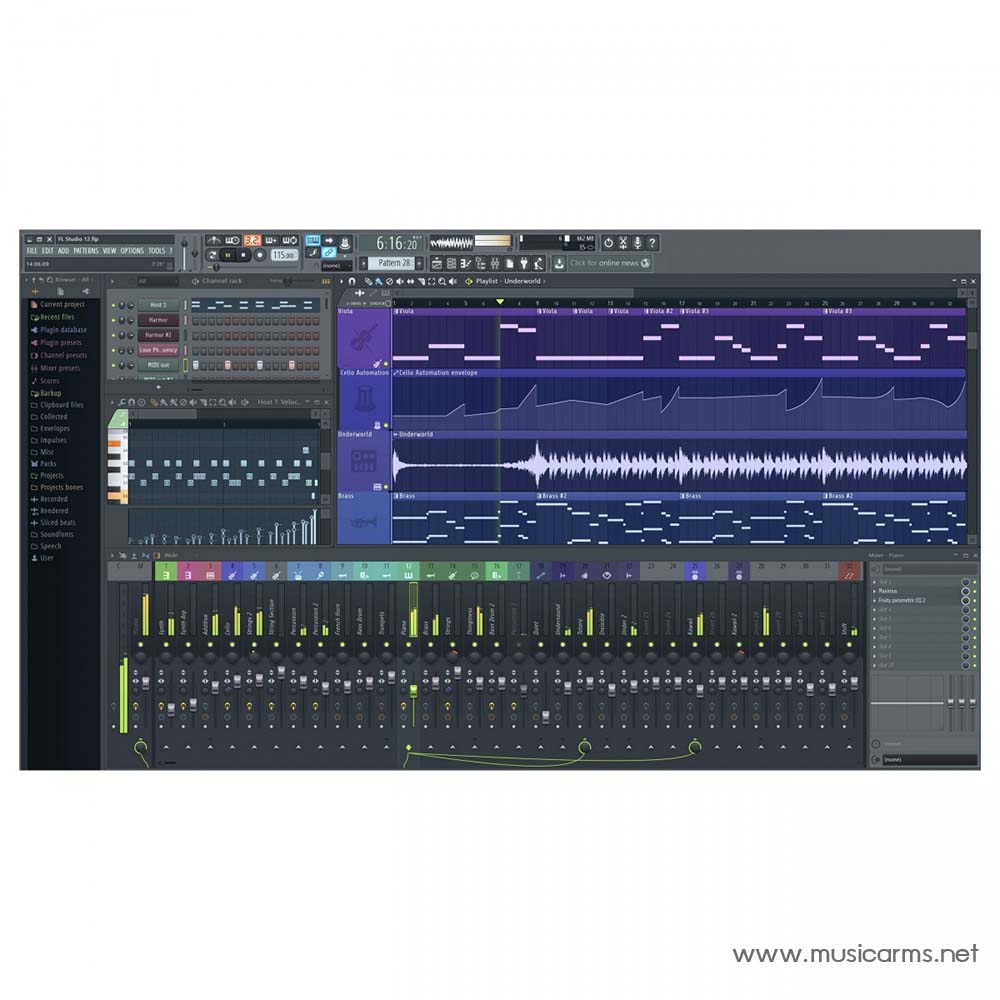Click the Harmor #2 channel button
Screen dimensions: 1000x1000
click(158, 335)
